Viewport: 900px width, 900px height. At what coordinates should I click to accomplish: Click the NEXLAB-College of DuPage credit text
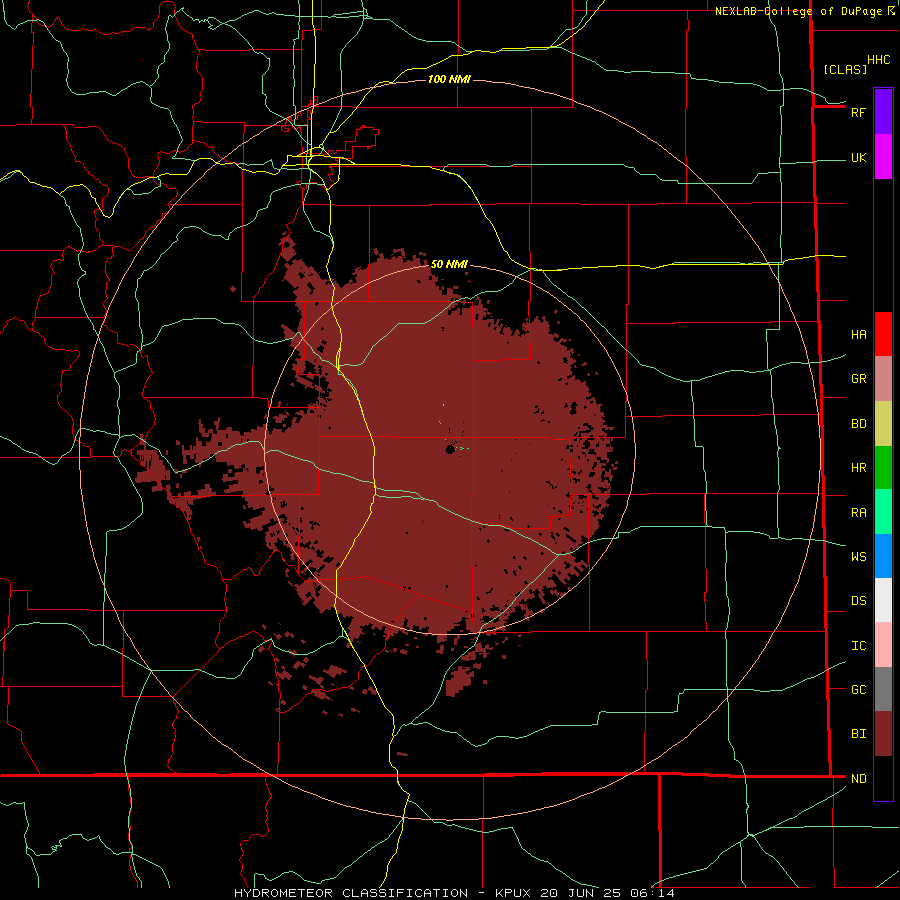pos(798,11)
